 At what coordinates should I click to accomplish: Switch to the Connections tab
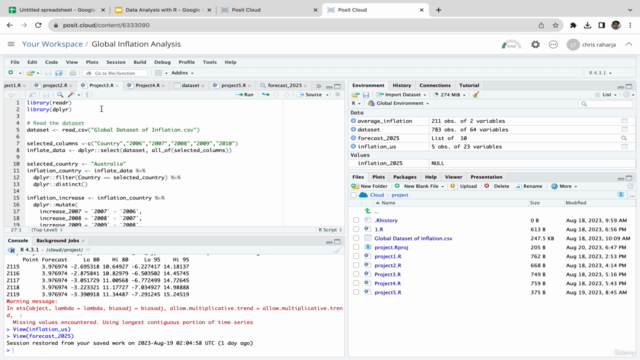435,85
